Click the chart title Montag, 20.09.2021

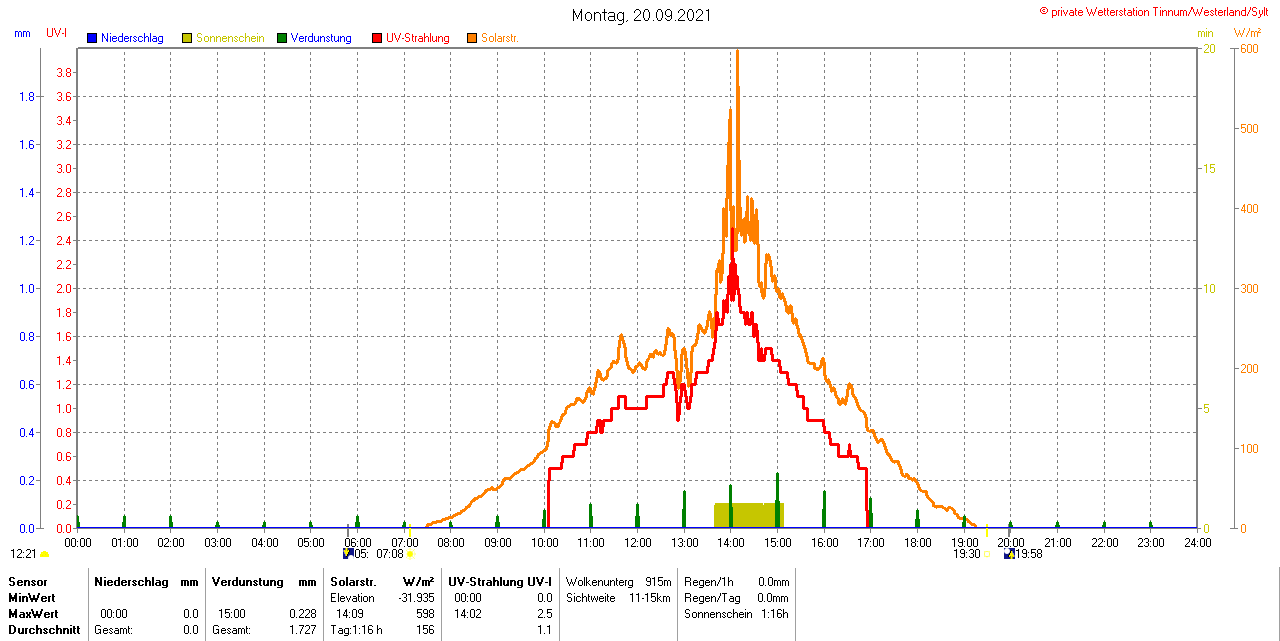point(640,16)
